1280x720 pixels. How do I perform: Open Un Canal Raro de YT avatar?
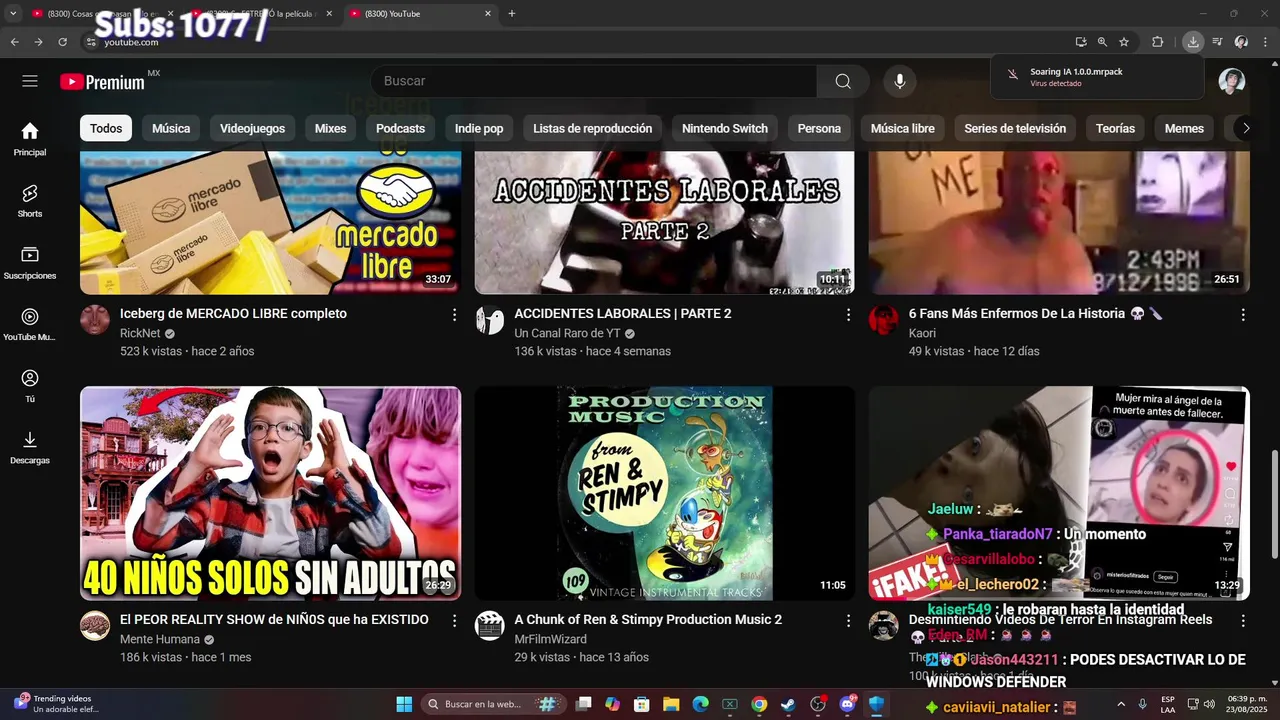point(489,320)
